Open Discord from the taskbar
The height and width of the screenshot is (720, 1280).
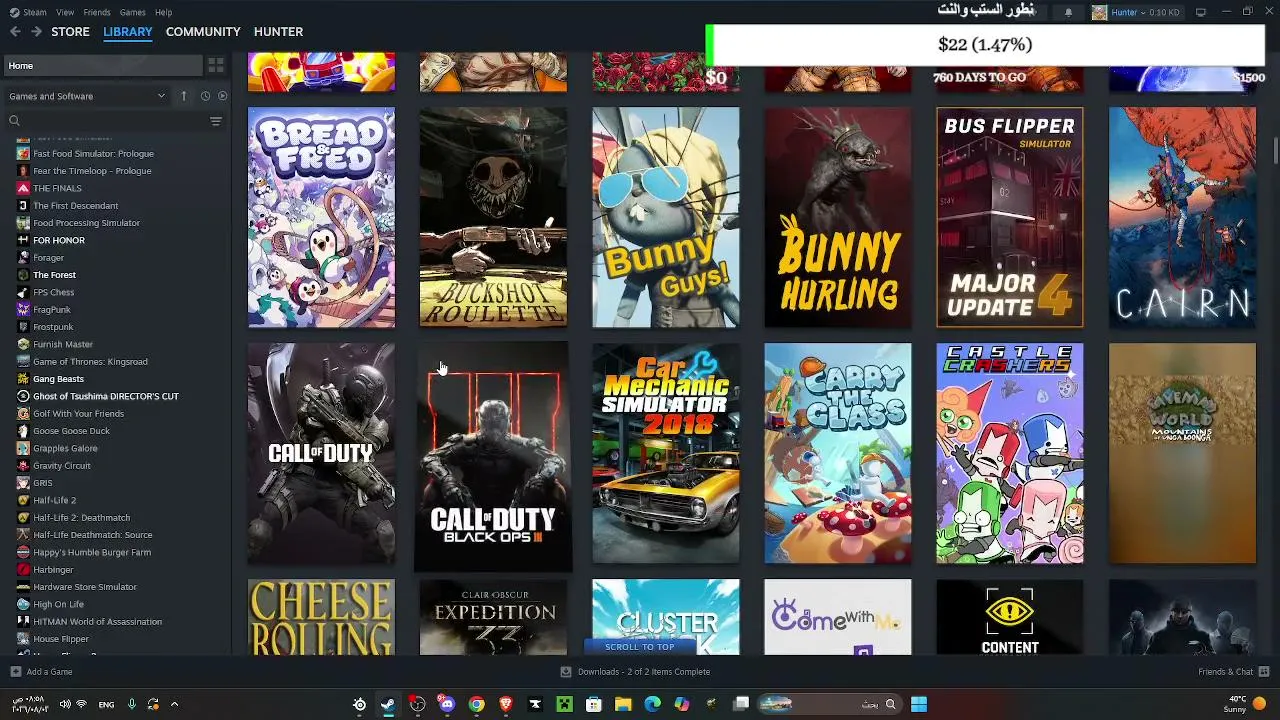[447, 704]
